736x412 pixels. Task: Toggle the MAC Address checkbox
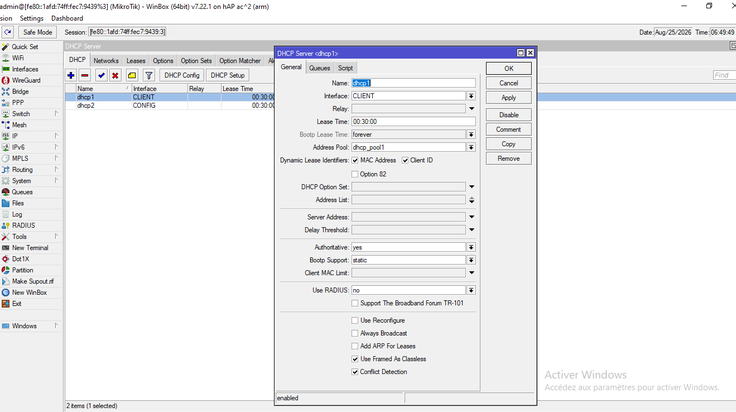(x=355, y=160)
